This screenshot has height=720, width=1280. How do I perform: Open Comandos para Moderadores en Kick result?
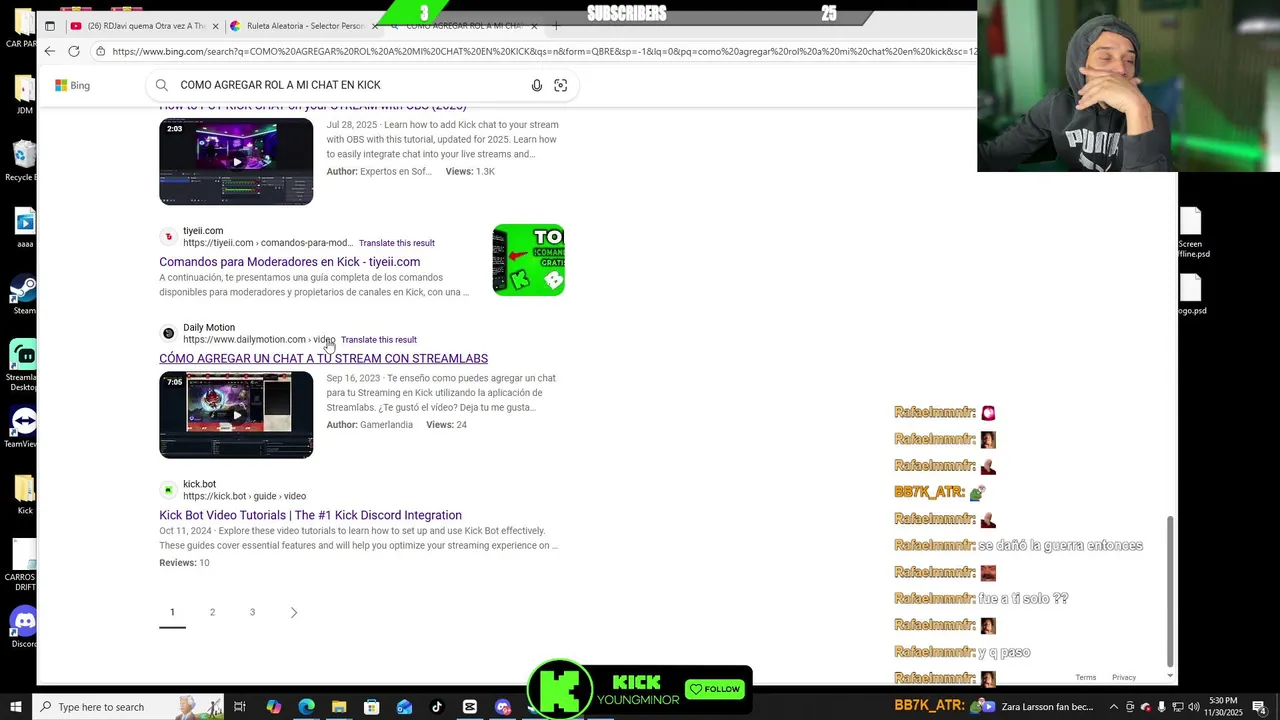click(289, 262)
